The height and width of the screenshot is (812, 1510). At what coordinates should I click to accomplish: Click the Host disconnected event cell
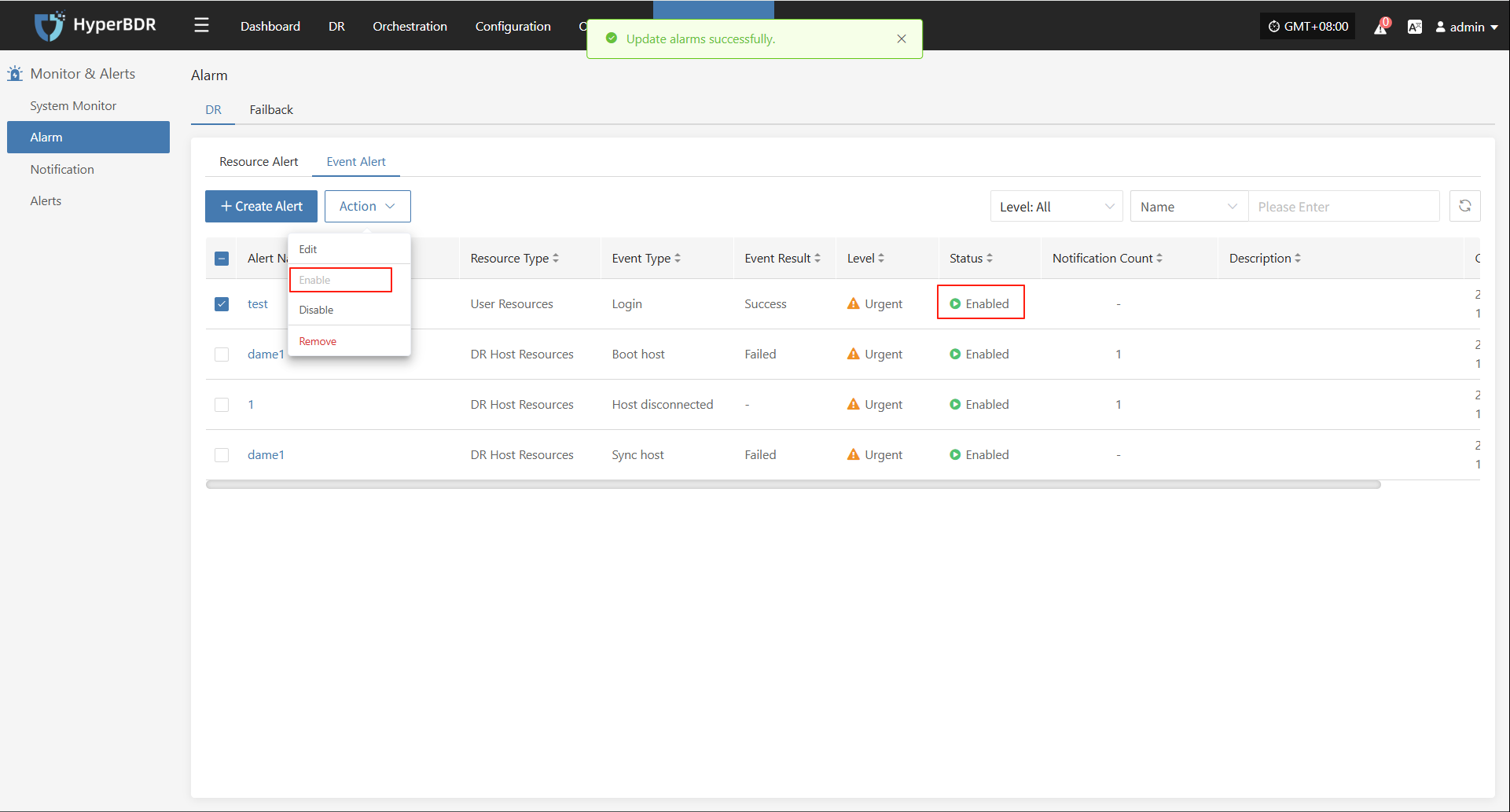(x=662, y=404)
